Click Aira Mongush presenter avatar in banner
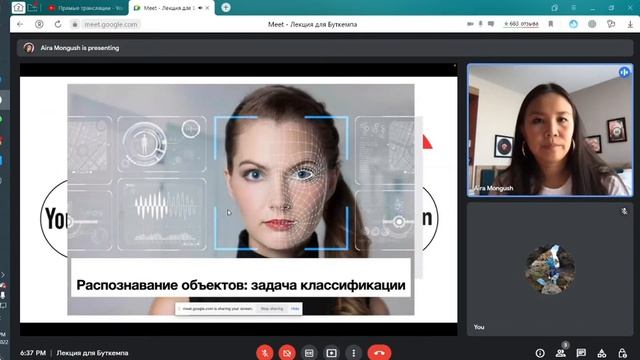Viewport: 640px width, 360px height. (x=29, y=48)
